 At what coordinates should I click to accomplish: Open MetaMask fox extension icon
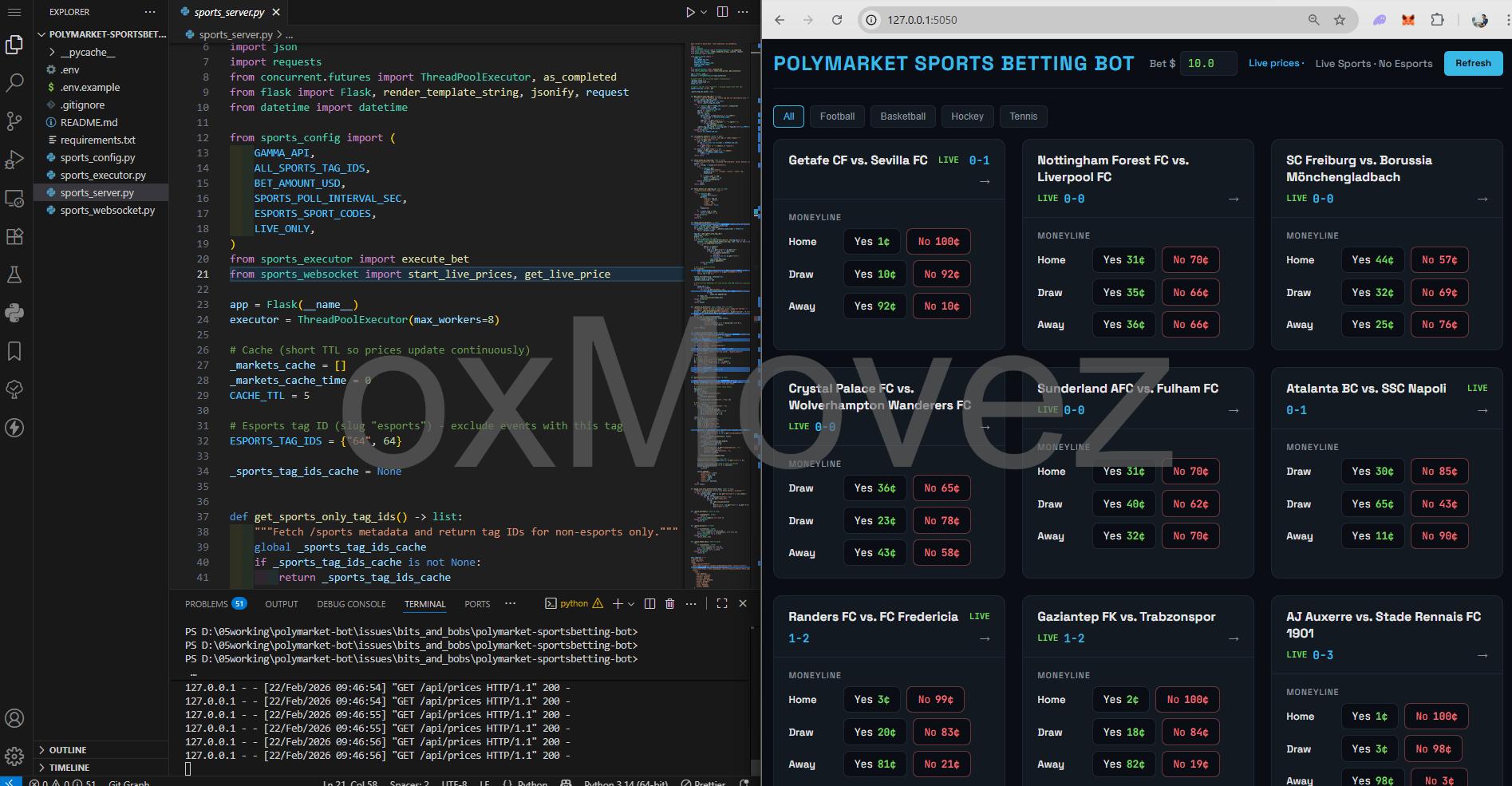pos(1408,20)
